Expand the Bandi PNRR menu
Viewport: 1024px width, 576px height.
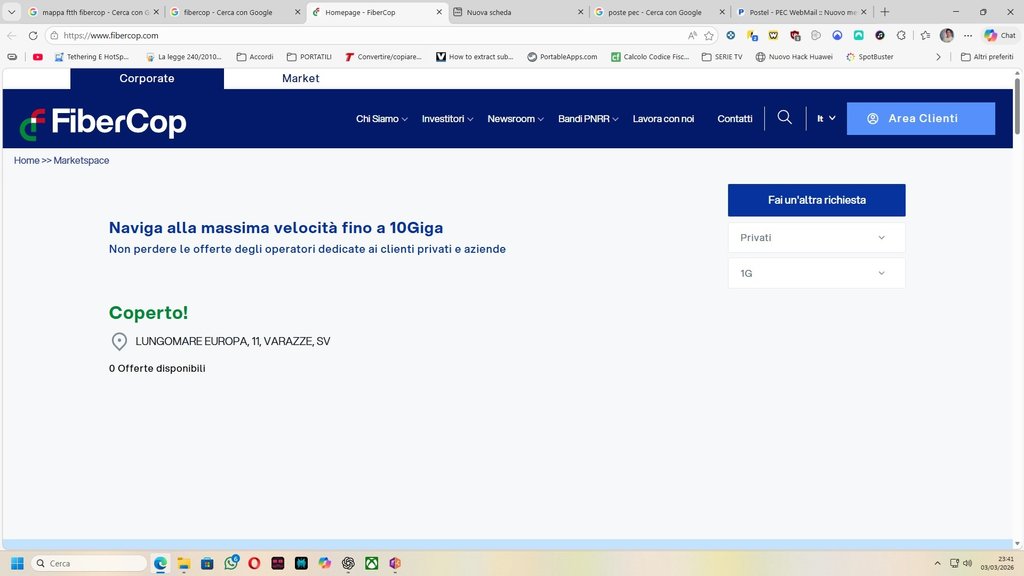pos(588,118)
